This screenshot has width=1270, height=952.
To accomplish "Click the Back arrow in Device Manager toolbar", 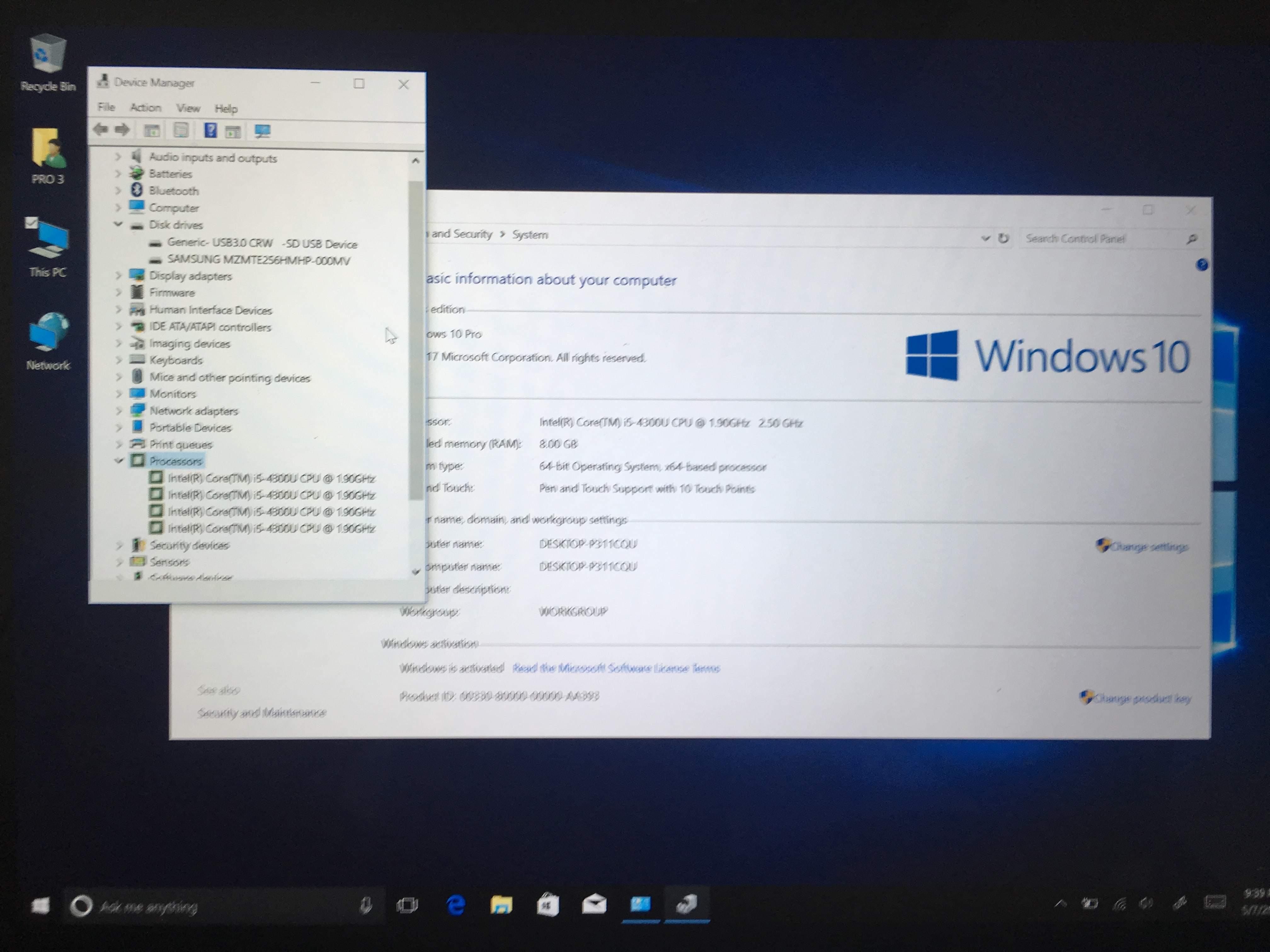I will (101, 129).
